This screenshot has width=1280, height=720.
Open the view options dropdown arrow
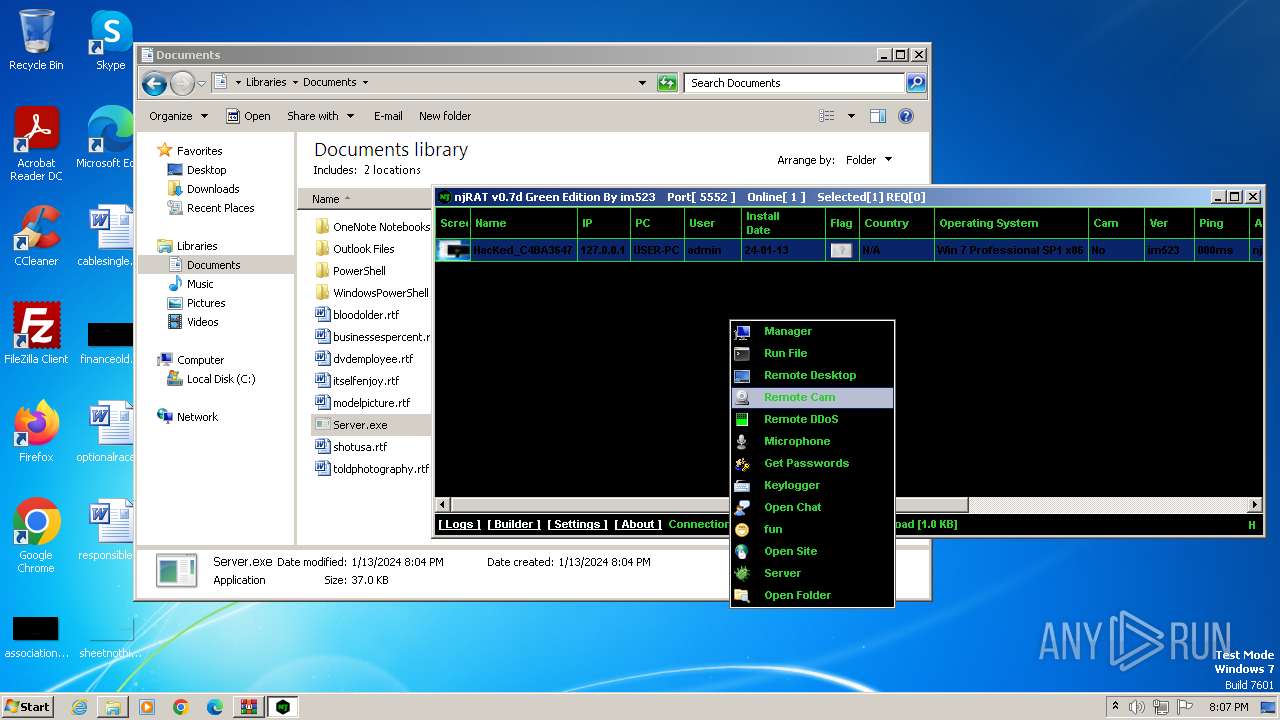click(x=851, y=116)
